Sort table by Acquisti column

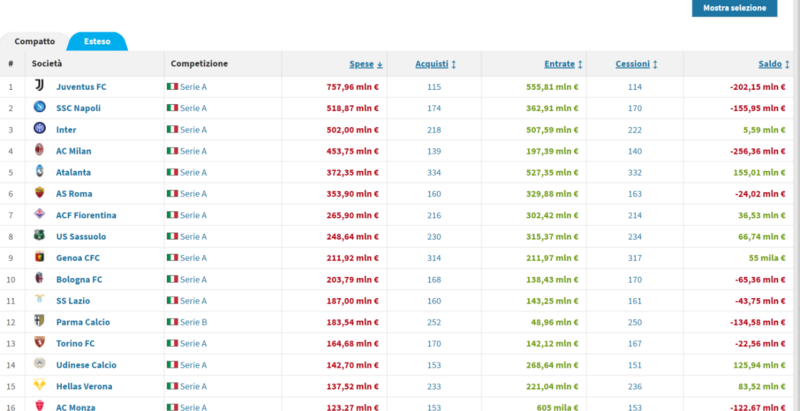(x=435, y=64)
